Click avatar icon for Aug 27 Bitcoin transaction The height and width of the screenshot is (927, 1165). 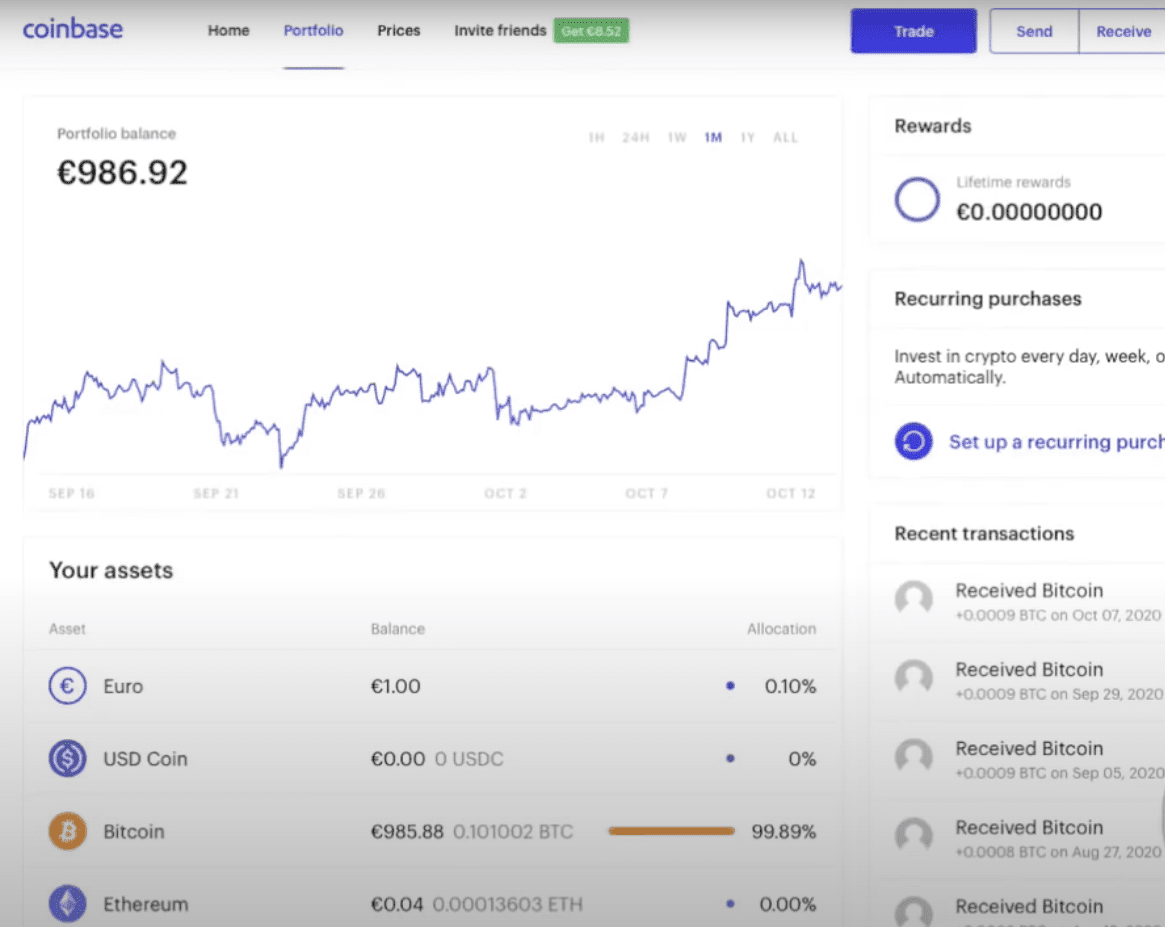(913, 836)
